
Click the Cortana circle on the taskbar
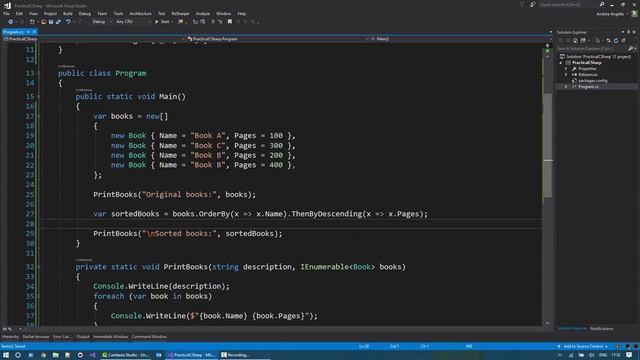pos(18,355)
